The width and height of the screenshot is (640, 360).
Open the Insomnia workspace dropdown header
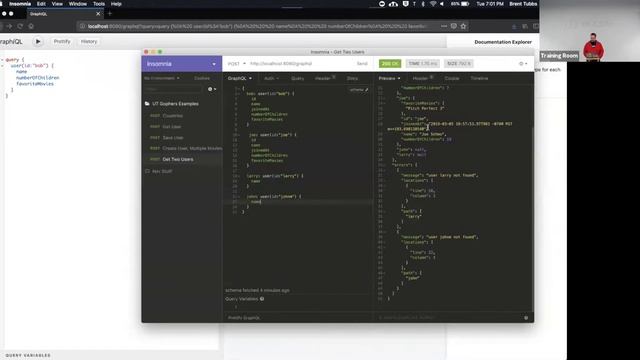pyautogui.click(x=182, y=64)
